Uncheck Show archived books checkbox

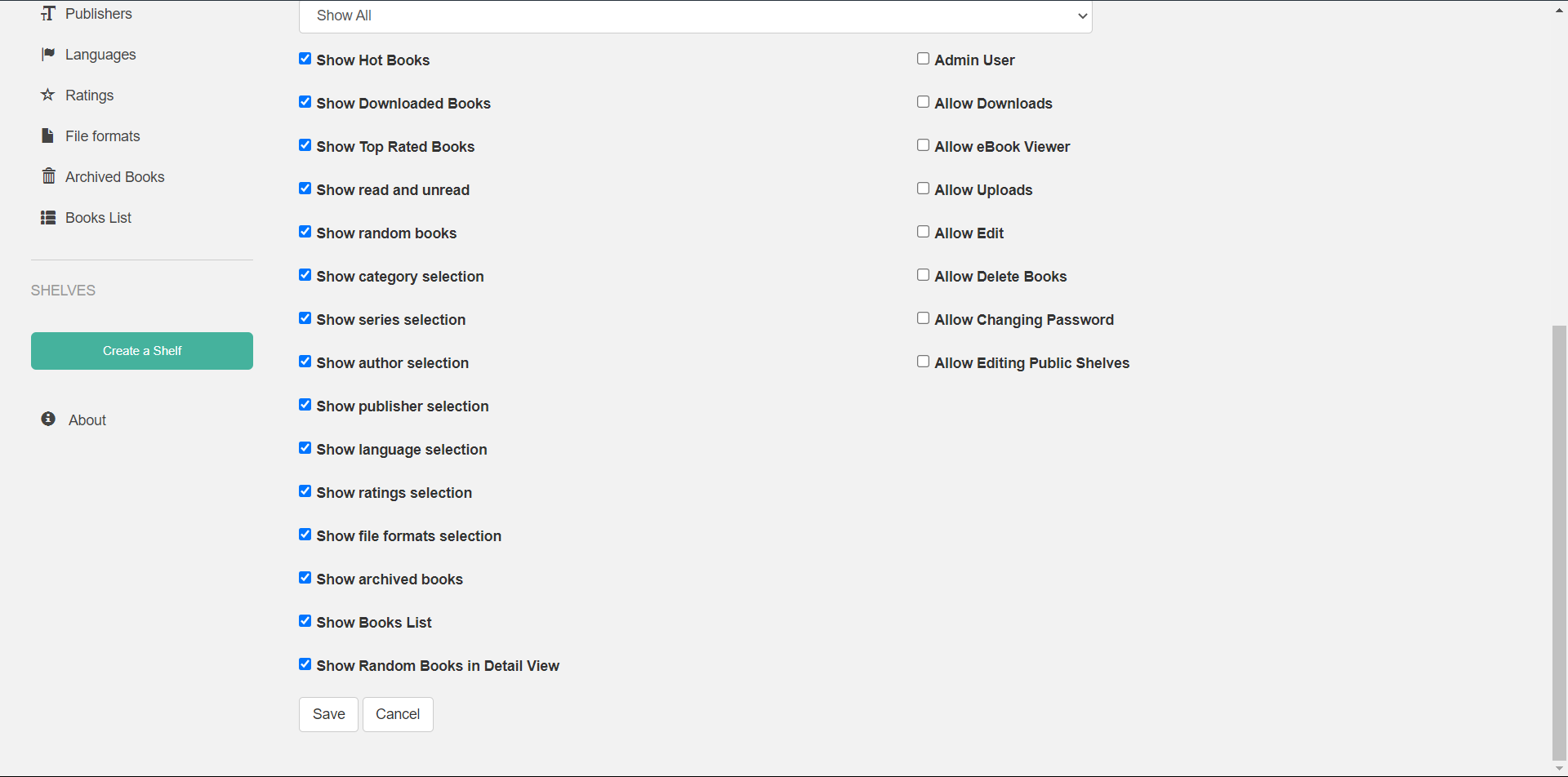click(305, 578)
